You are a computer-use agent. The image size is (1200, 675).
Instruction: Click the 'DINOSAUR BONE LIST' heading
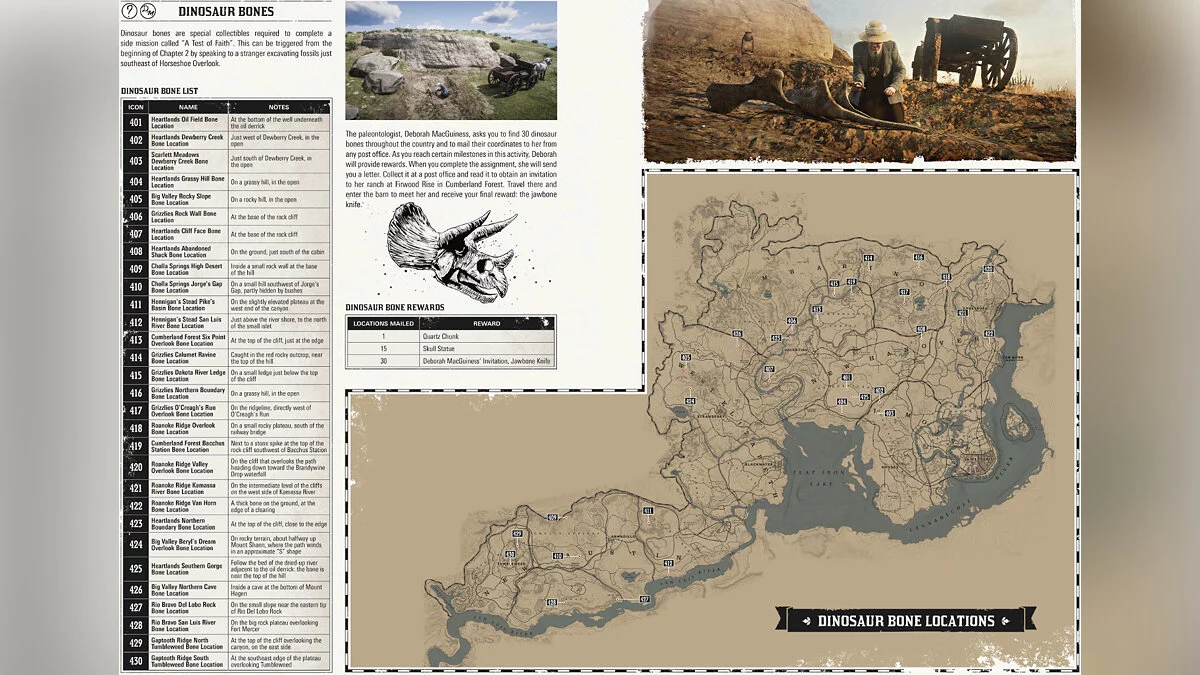(160, 91)
